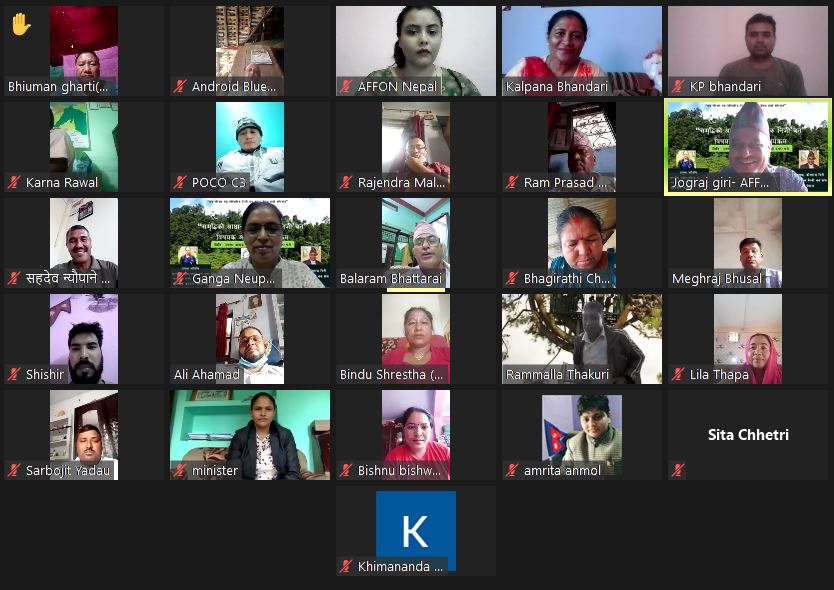Click the Meghraj Bhusal name label

pyautogui.click(x=716, y=279)
